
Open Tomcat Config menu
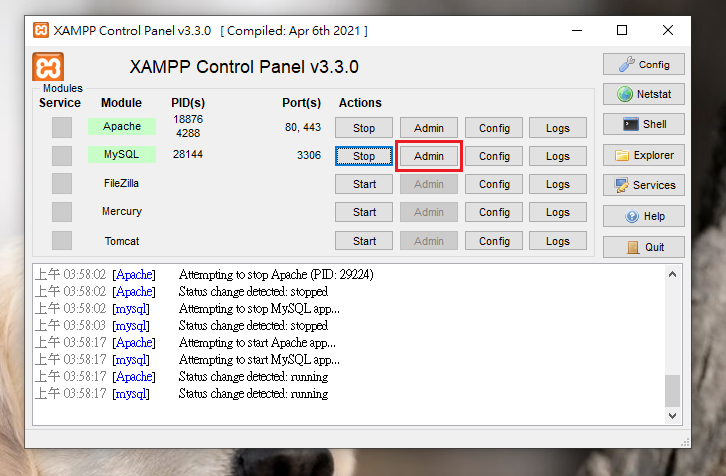494,241
